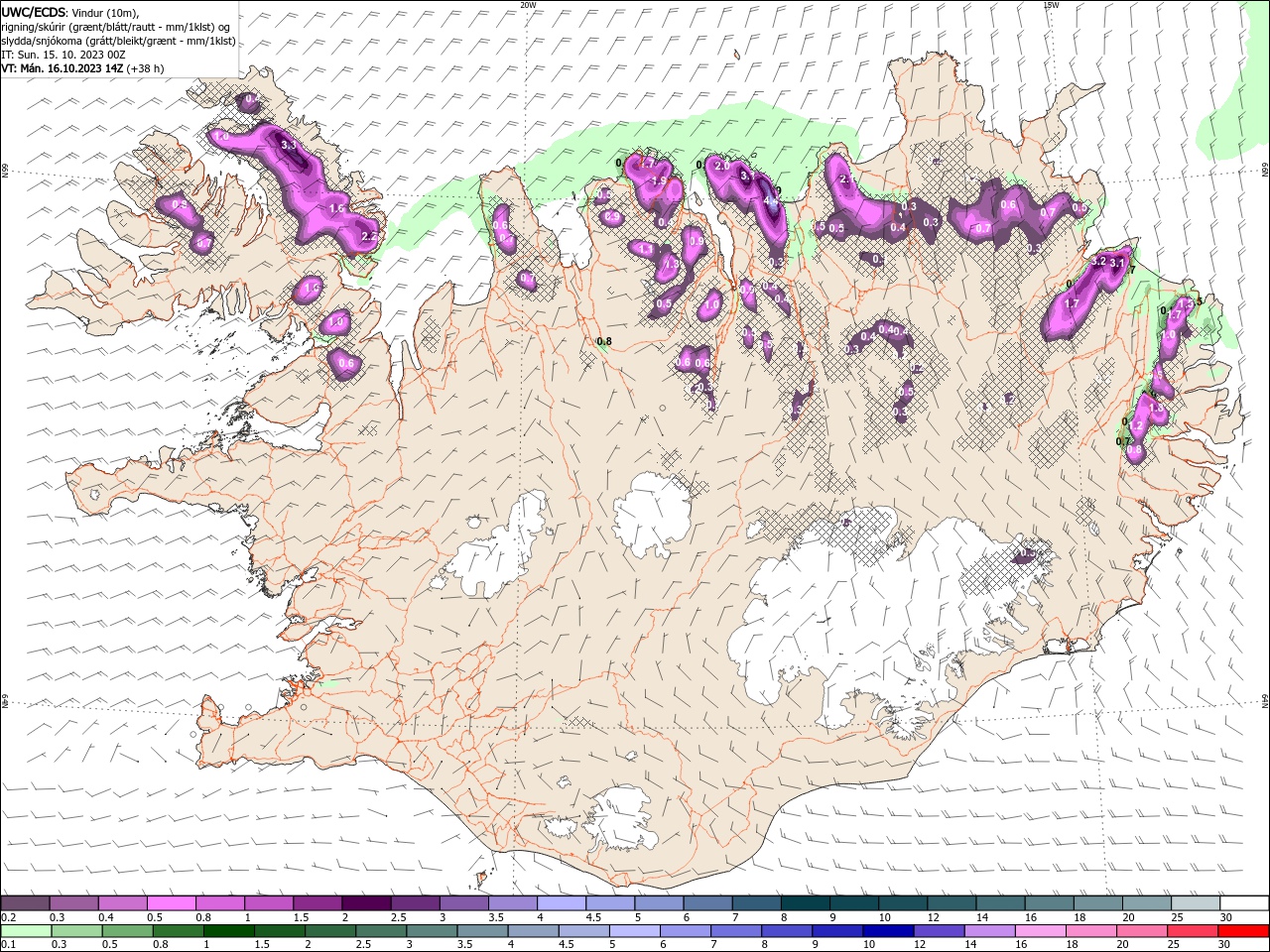The height and width of the screenshot is (952, 1270).
Task: Click the upper legend label 4.5
Action: tap(593, 917)
